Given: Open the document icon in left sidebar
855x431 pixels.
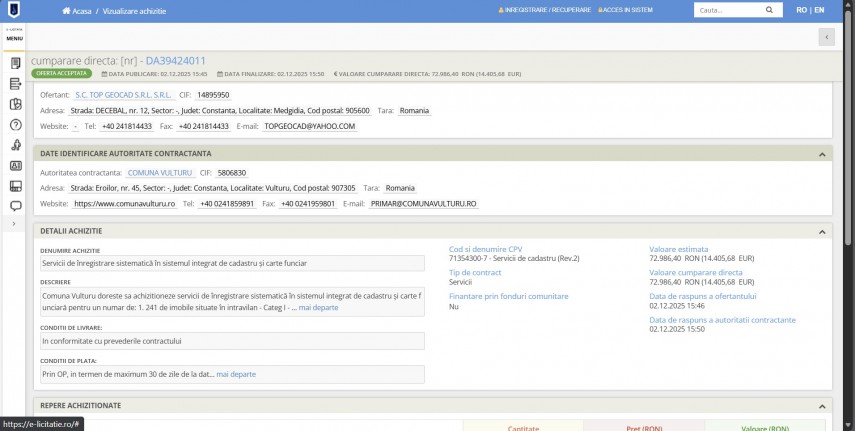Looking at the screenshot, I should (x=15, y=63).
